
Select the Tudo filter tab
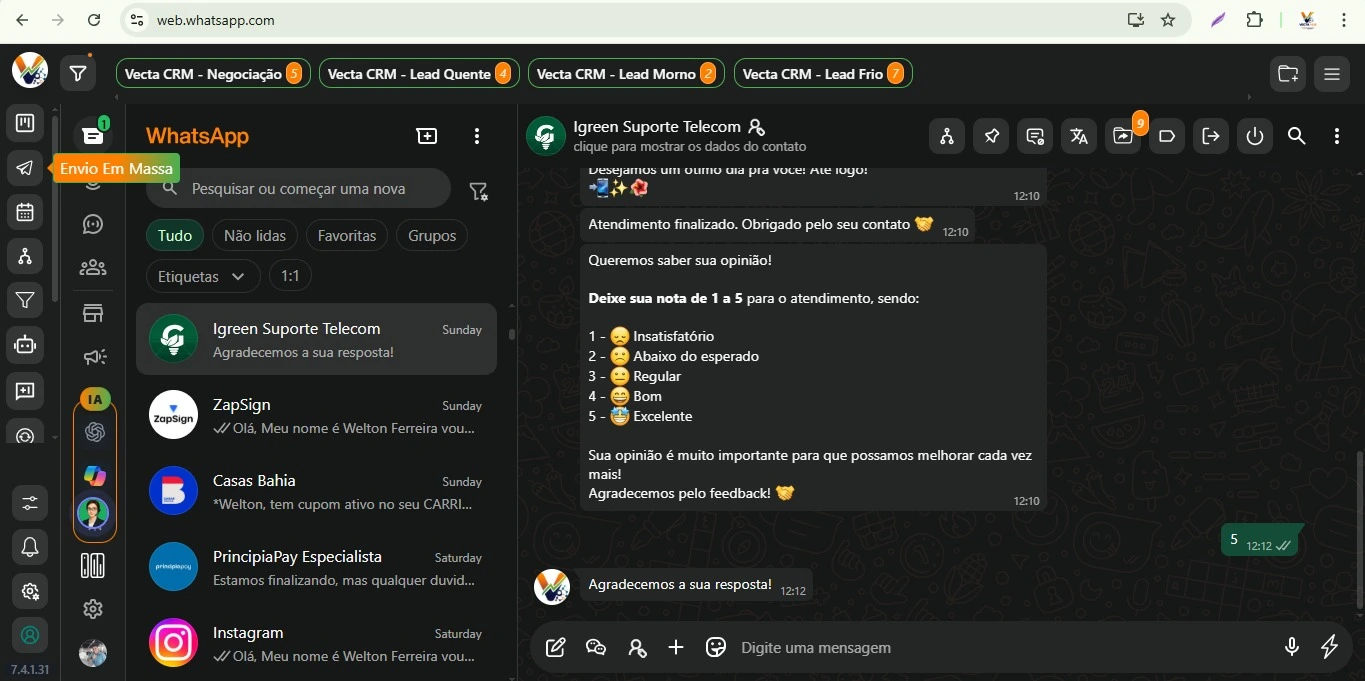tap(175, 236)
